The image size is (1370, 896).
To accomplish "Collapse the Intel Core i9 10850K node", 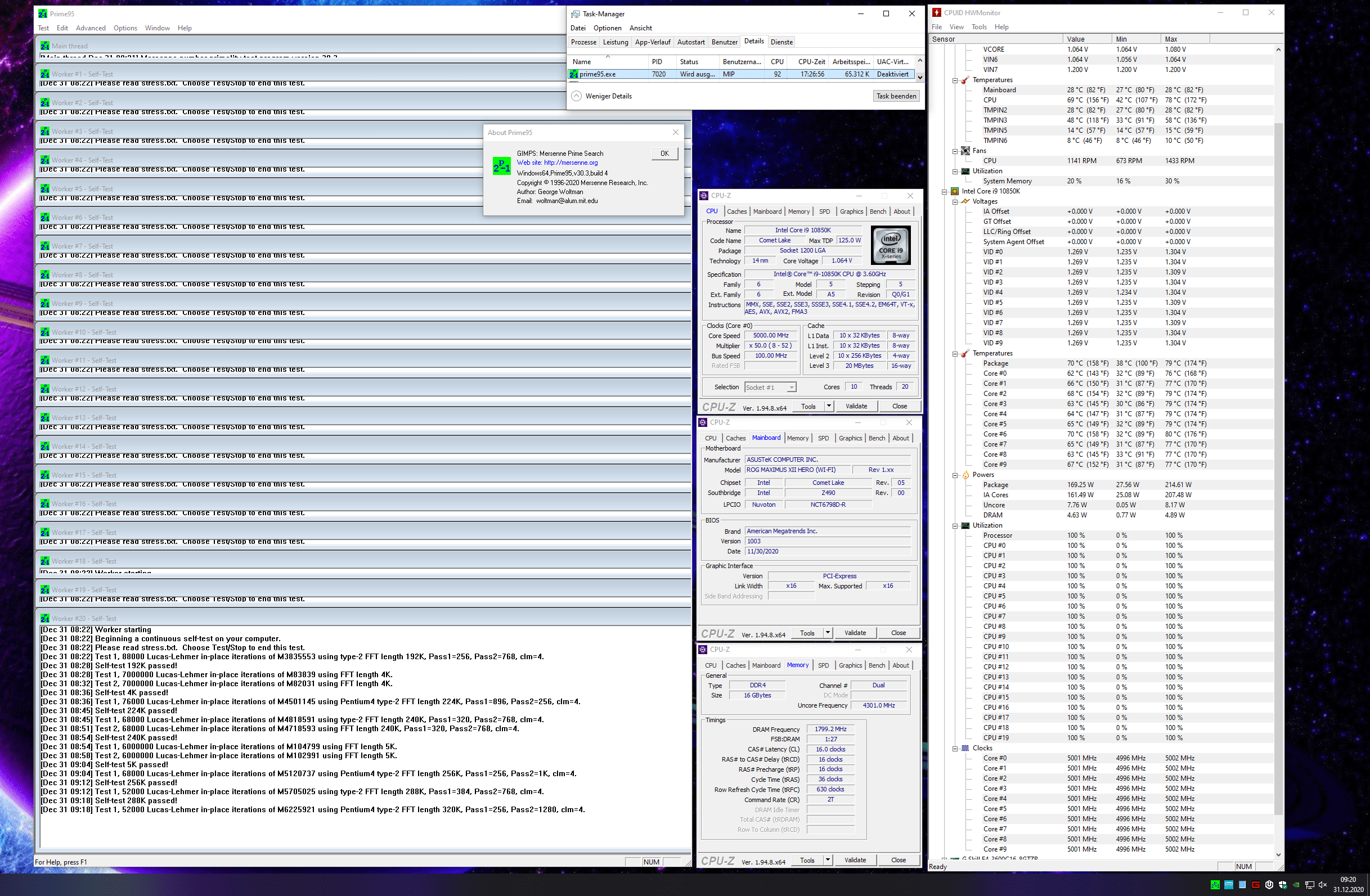I will coord(945,192).
